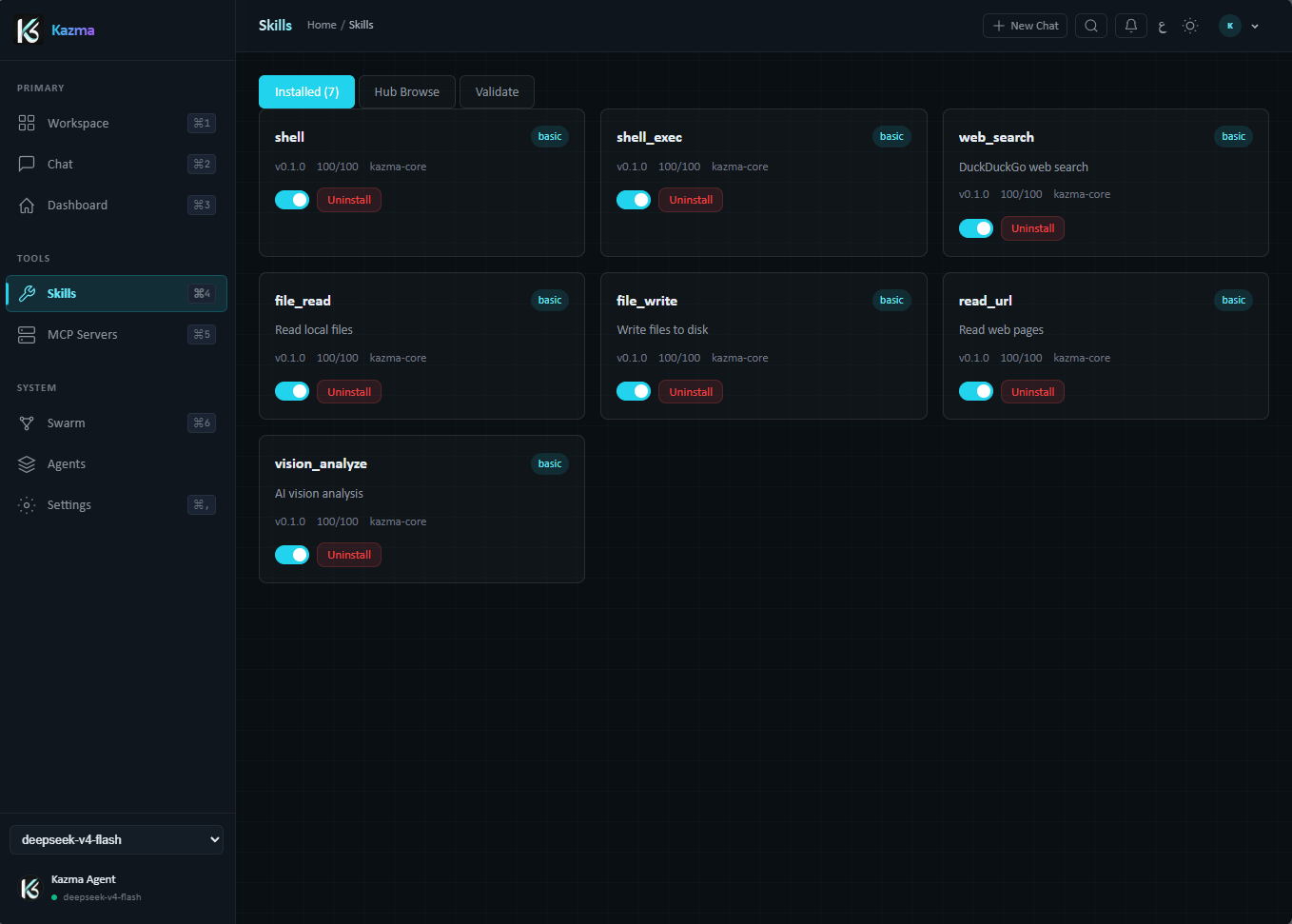Switch to the Hub Browse tab

(x=407, y=92)
